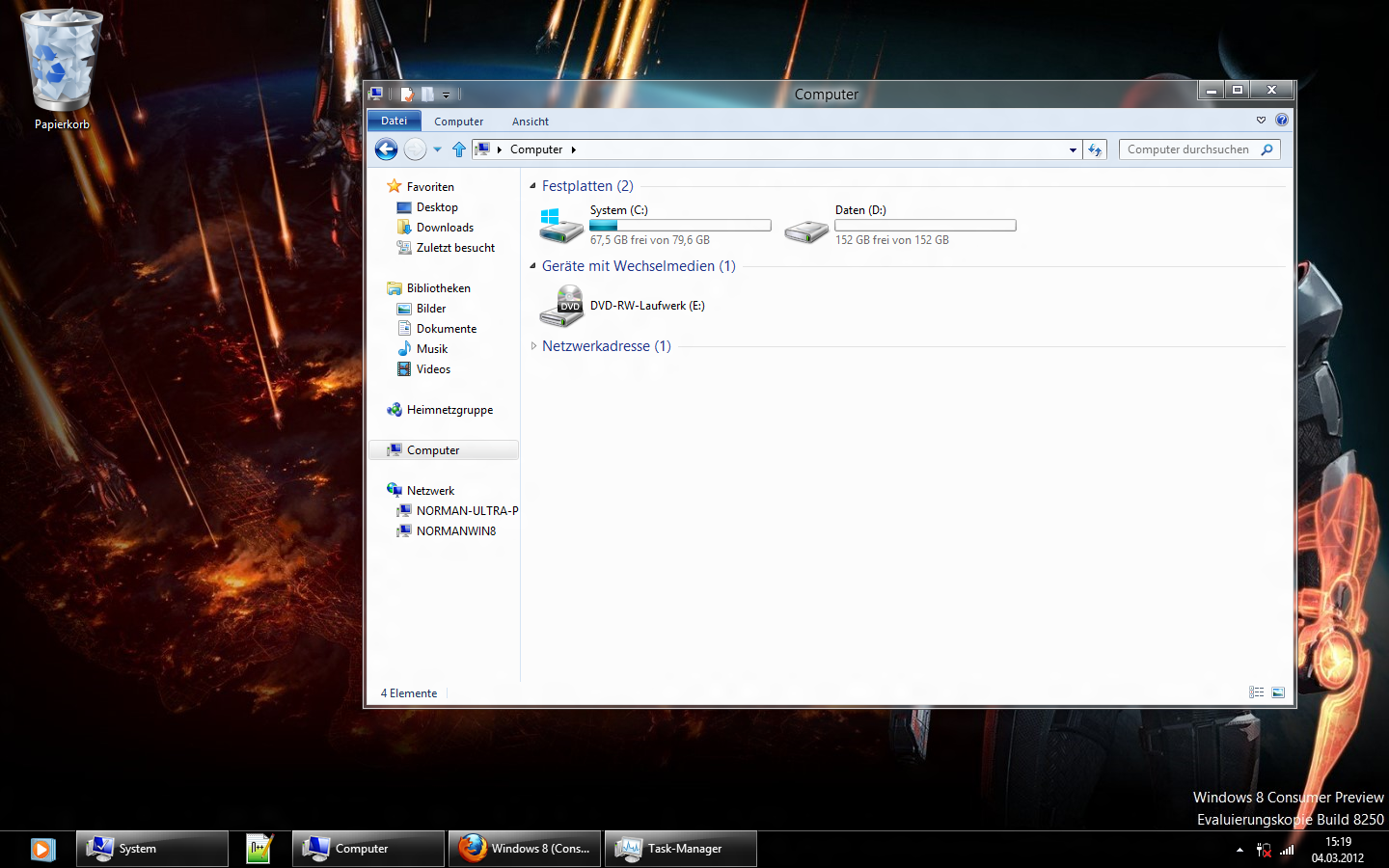Click the System (C:) capacity bar
This screenshot has height=868, width=1389.
(x=681, y=226)
